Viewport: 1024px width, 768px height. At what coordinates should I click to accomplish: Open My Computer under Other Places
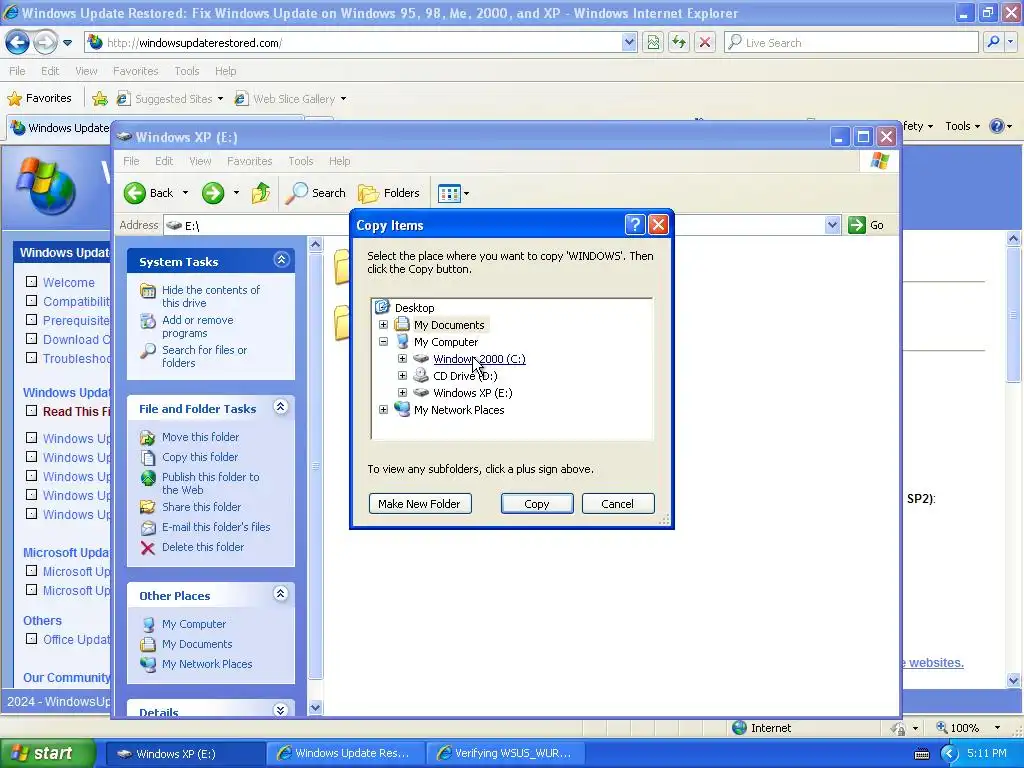[x=193, y=624]
